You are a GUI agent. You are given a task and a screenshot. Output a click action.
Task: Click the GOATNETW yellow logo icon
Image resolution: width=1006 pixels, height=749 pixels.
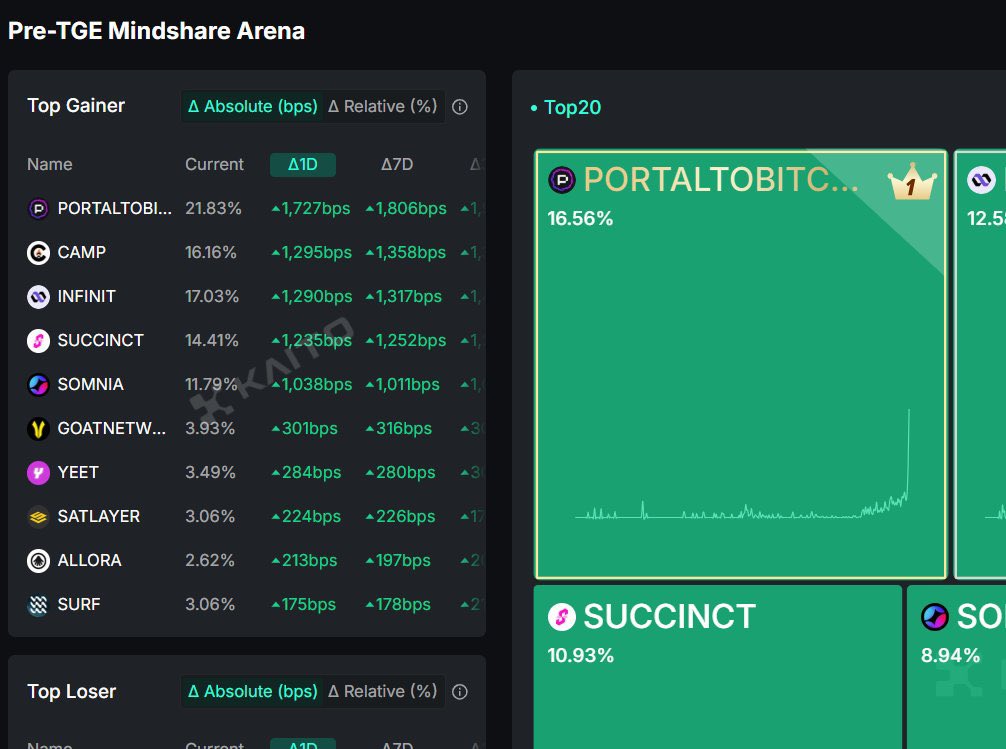click(38, 428)
